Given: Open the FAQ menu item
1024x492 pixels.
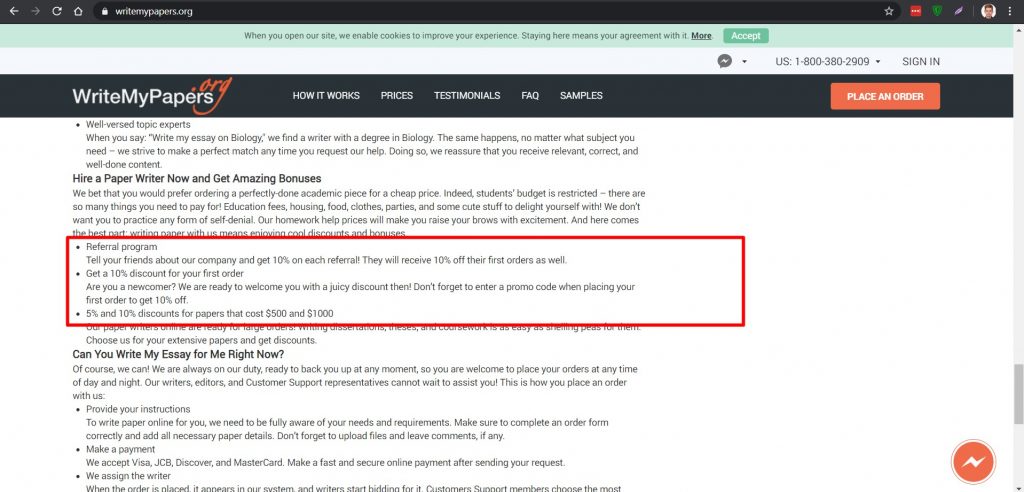Looking at the screenshot, I should [x=530, y=95].
